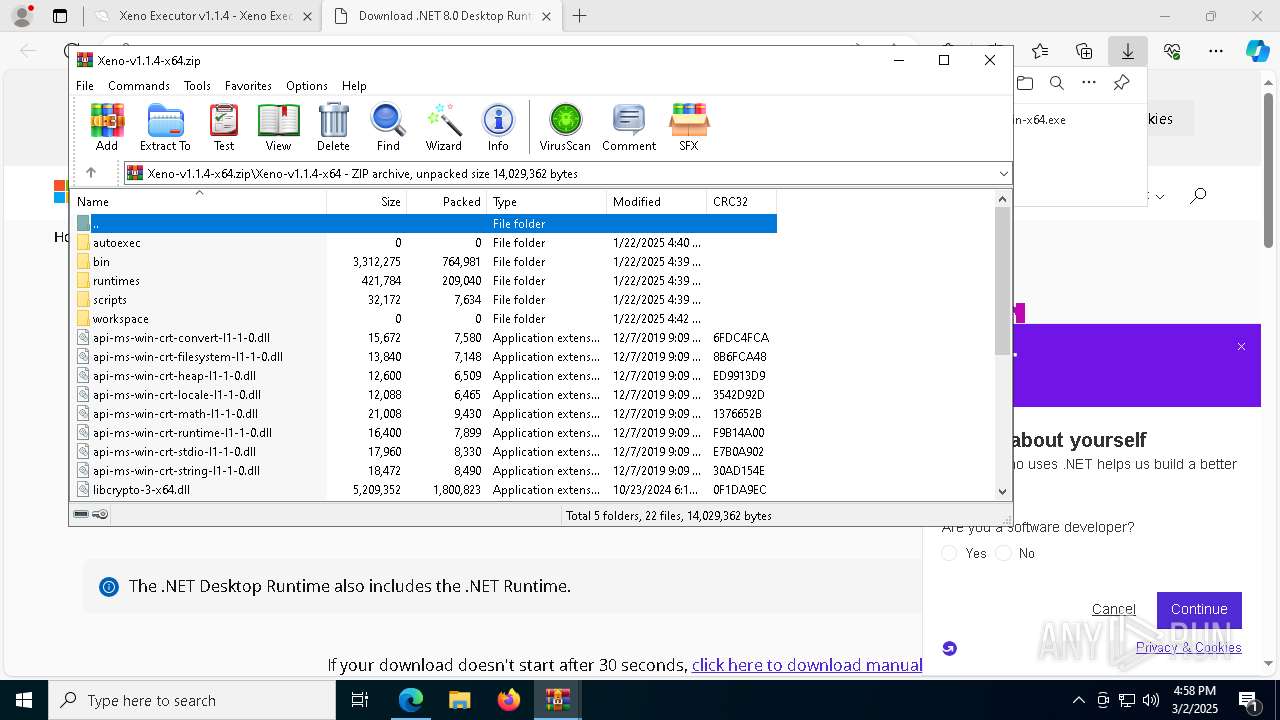The width and height of the screenshot is (1280, 720).
Task: Click the Cancel link in survey
Action: [x=1114, y=609]
